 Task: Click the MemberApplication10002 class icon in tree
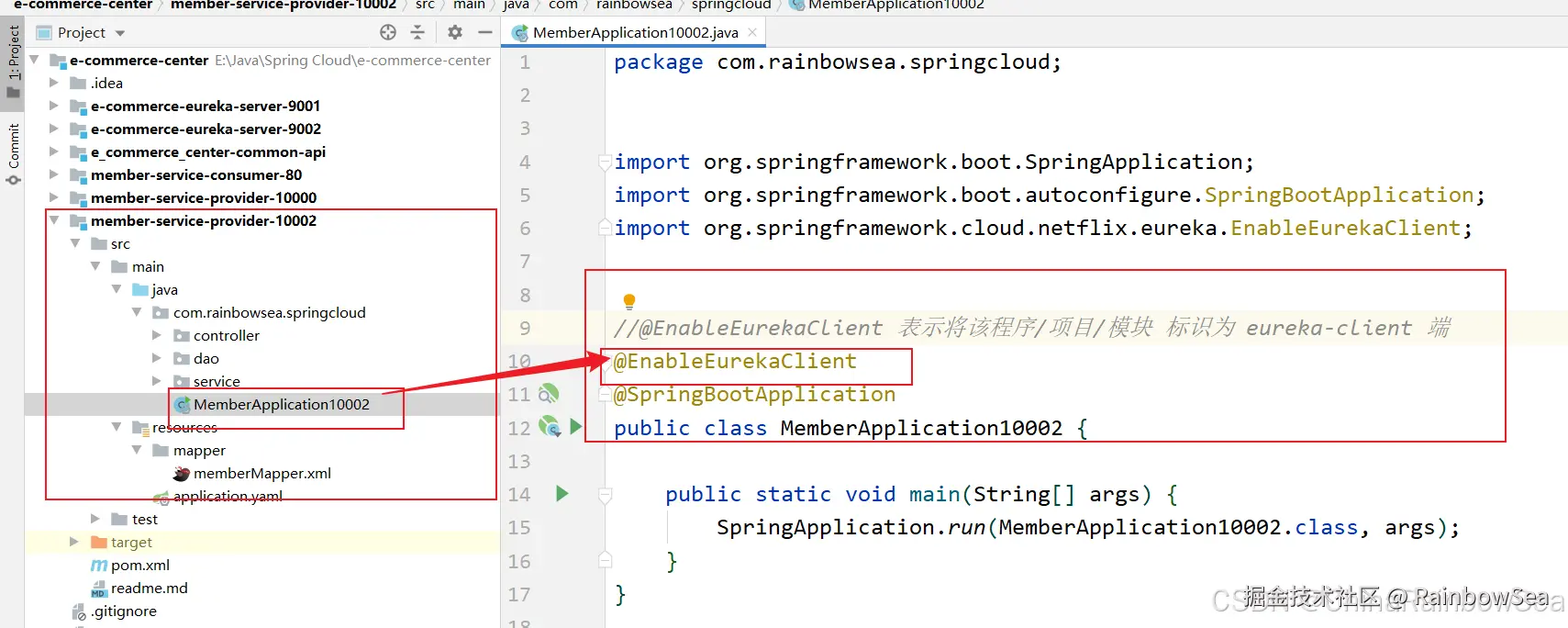point(183,405)
